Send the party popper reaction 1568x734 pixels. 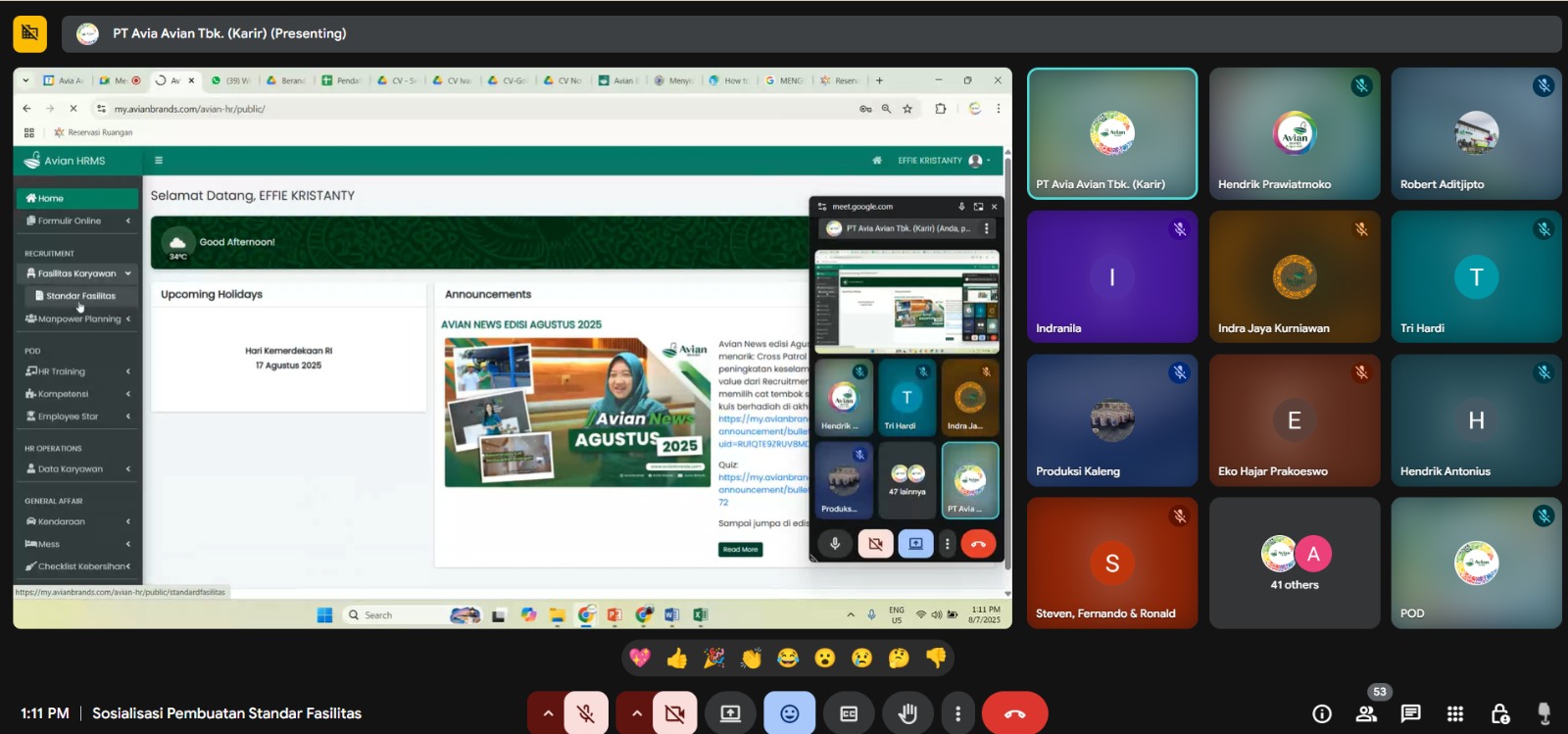tap(714, 658)
